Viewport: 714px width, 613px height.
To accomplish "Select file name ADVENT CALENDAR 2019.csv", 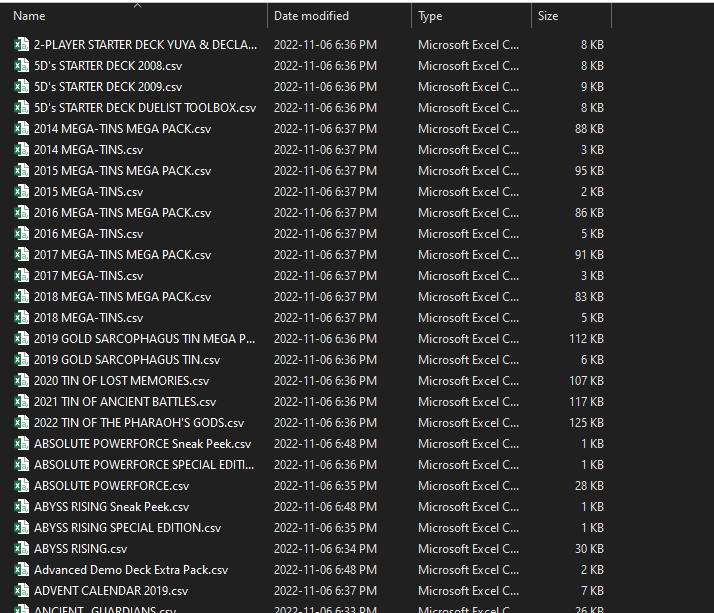I will pyautogui.click(x=111, y=590).
